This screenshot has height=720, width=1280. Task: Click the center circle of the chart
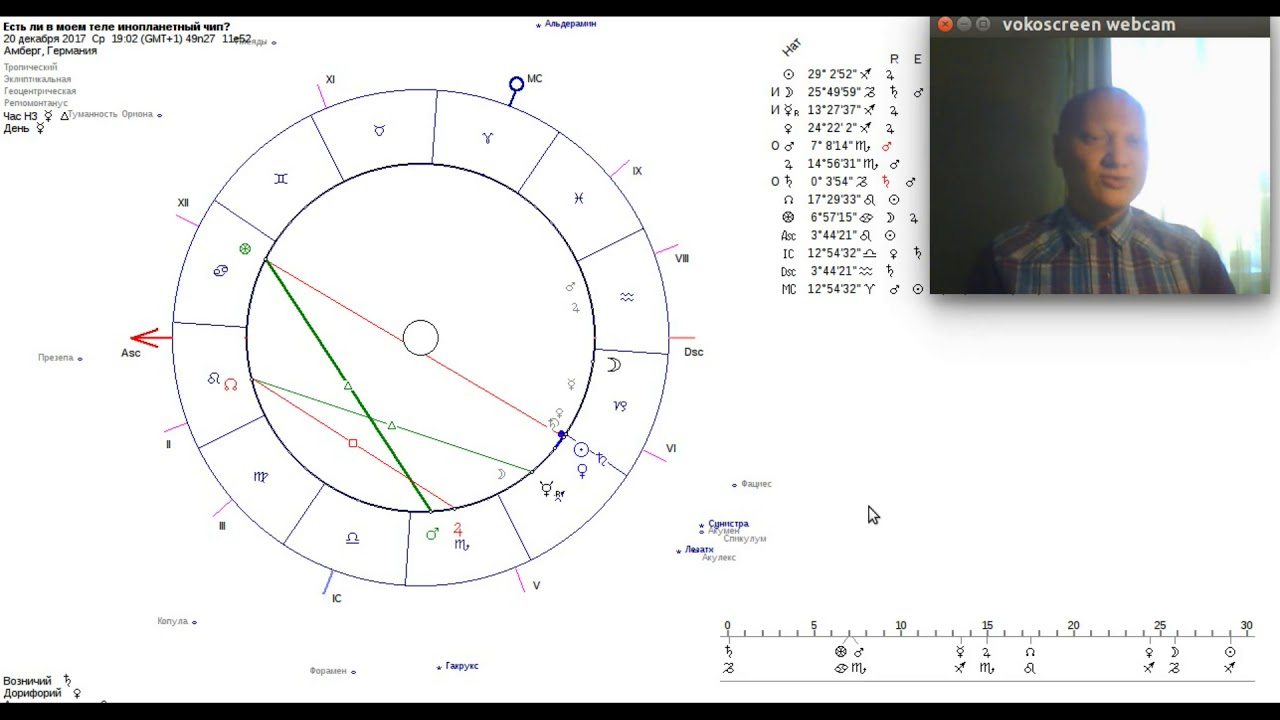[x=421, y=338]
